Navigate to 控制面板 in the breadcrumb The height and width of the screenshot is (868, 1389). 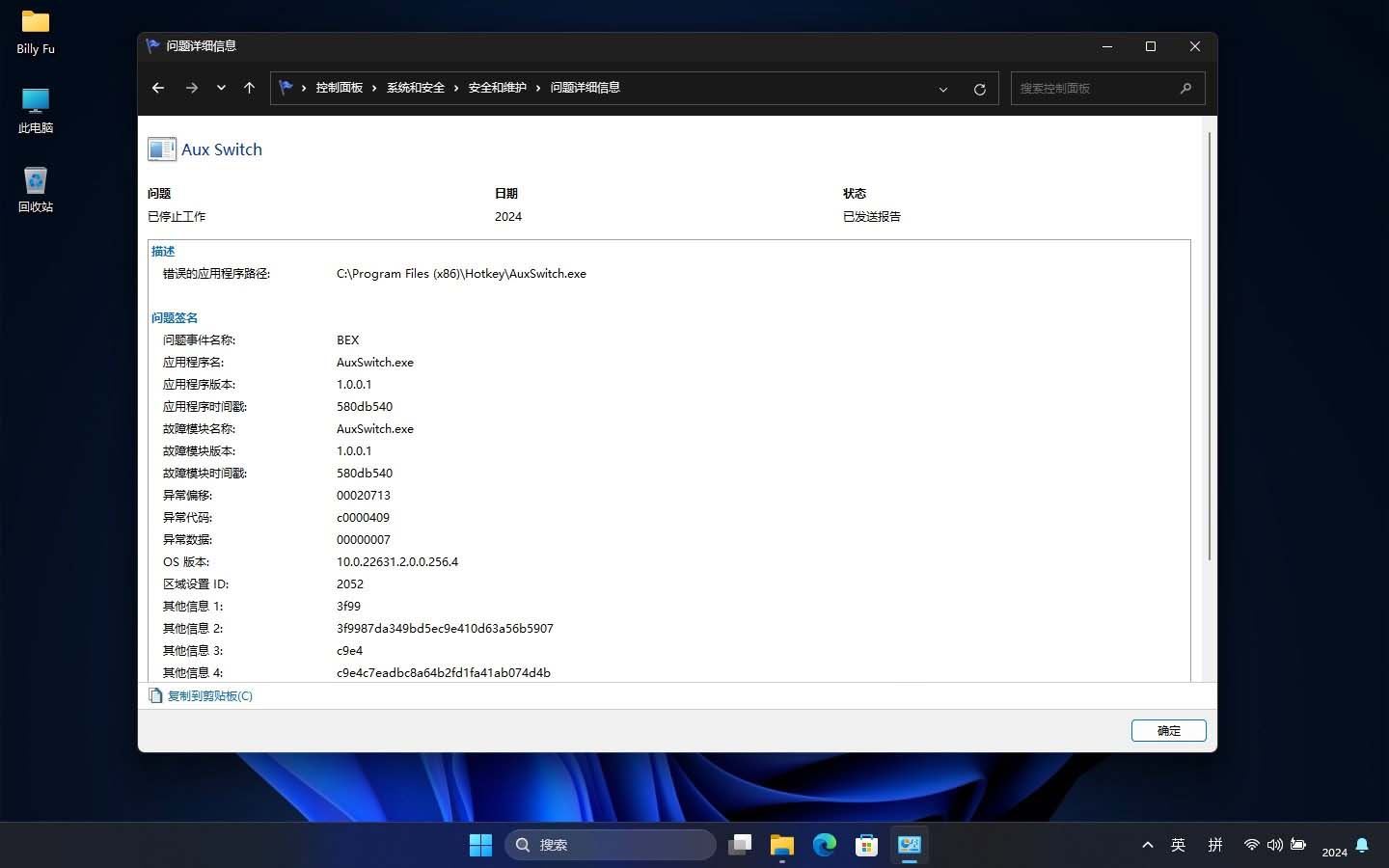tap(340, 87)
